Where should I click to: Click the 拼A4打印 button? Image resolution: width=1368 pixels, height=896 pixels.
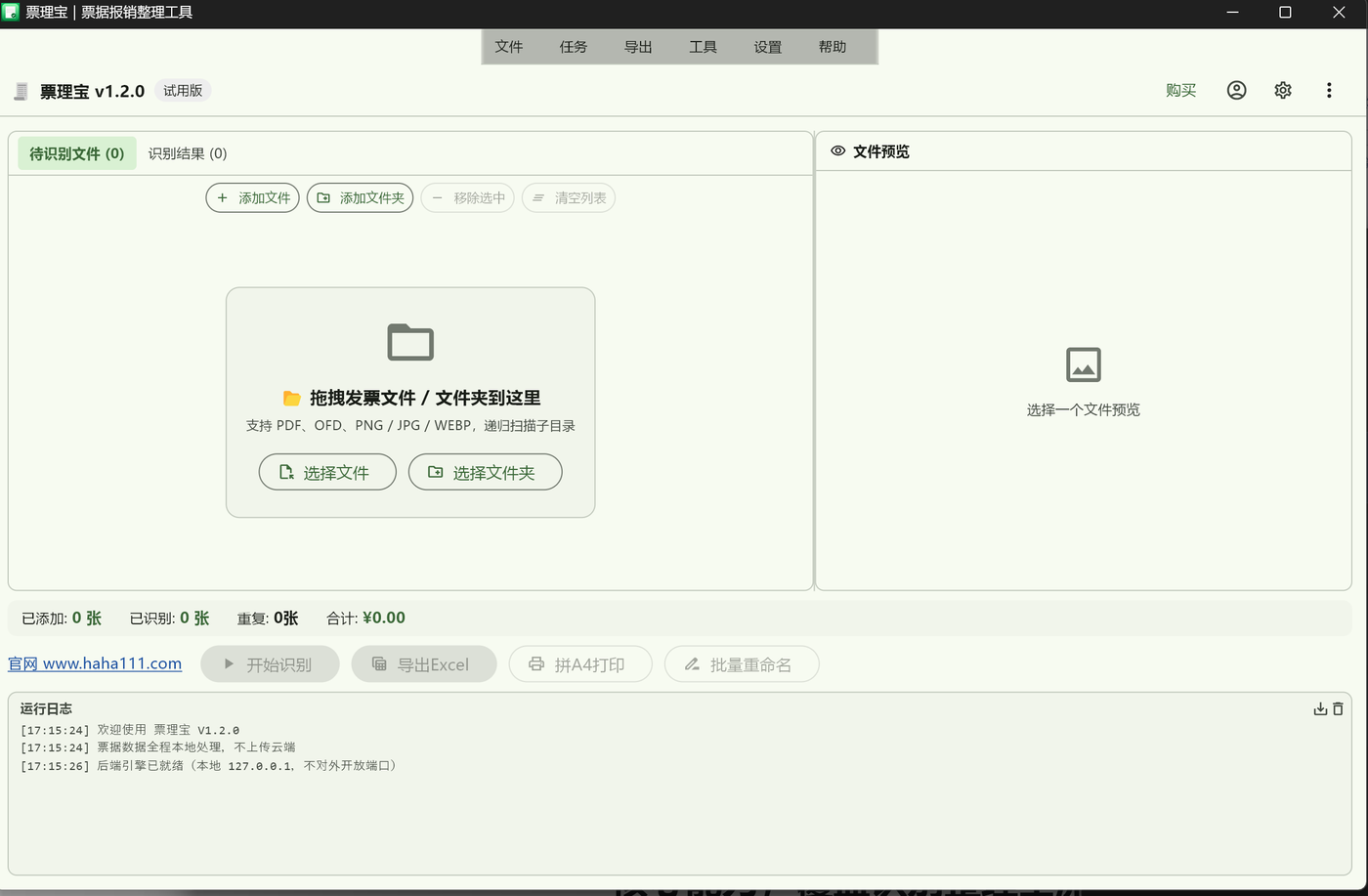tap(580, 664)
